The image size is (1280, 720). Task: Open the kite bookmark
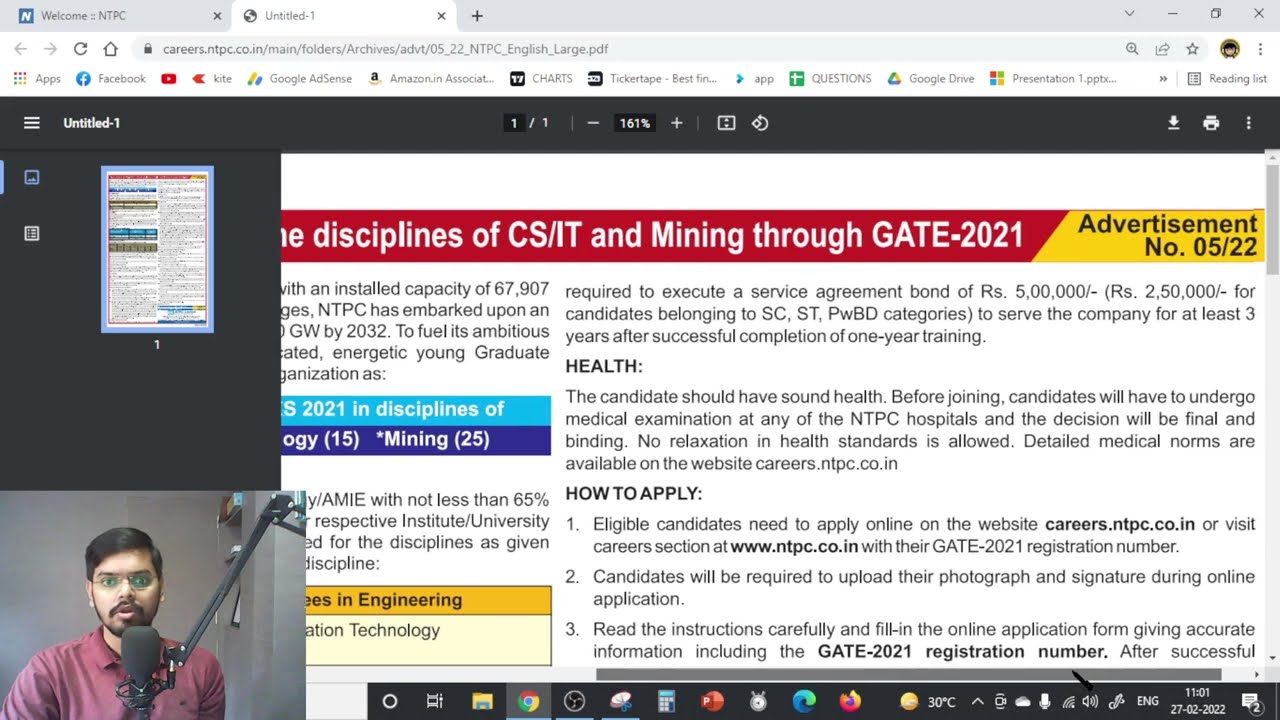(211, 78)
